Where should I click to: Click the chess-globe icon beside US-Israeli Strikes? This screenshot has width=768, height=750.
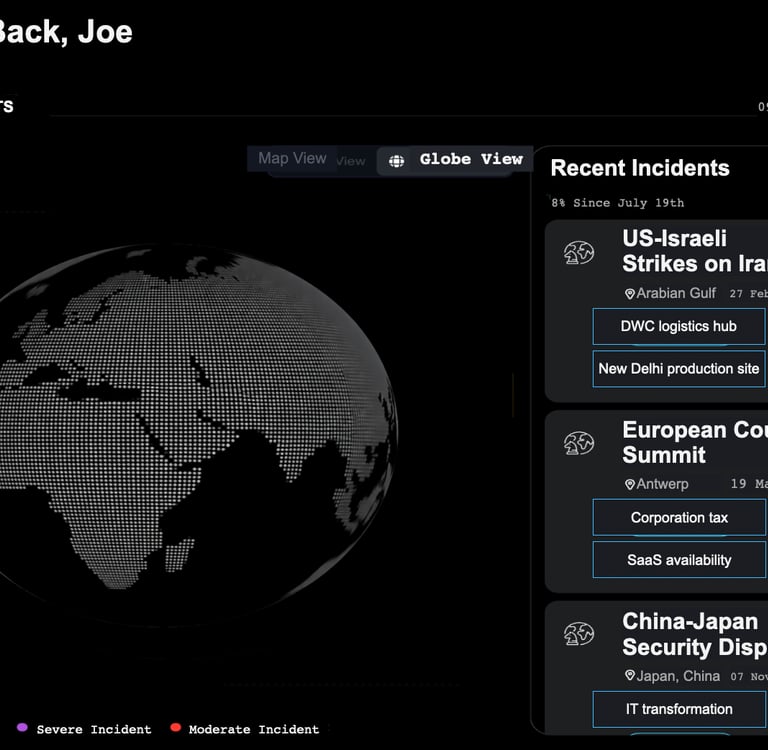point(578,253)
